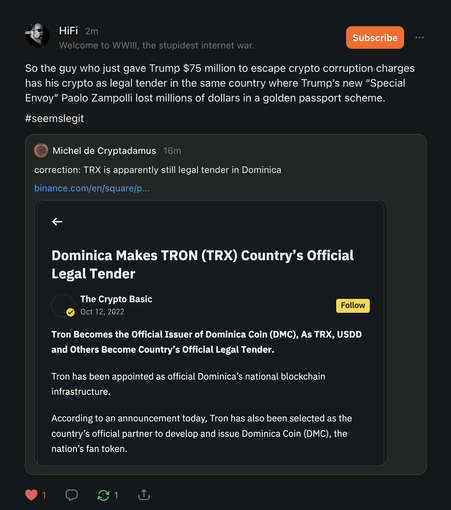Open the three-dot more options menu
This screenshot has height=510, width=451.
point(420,37)
